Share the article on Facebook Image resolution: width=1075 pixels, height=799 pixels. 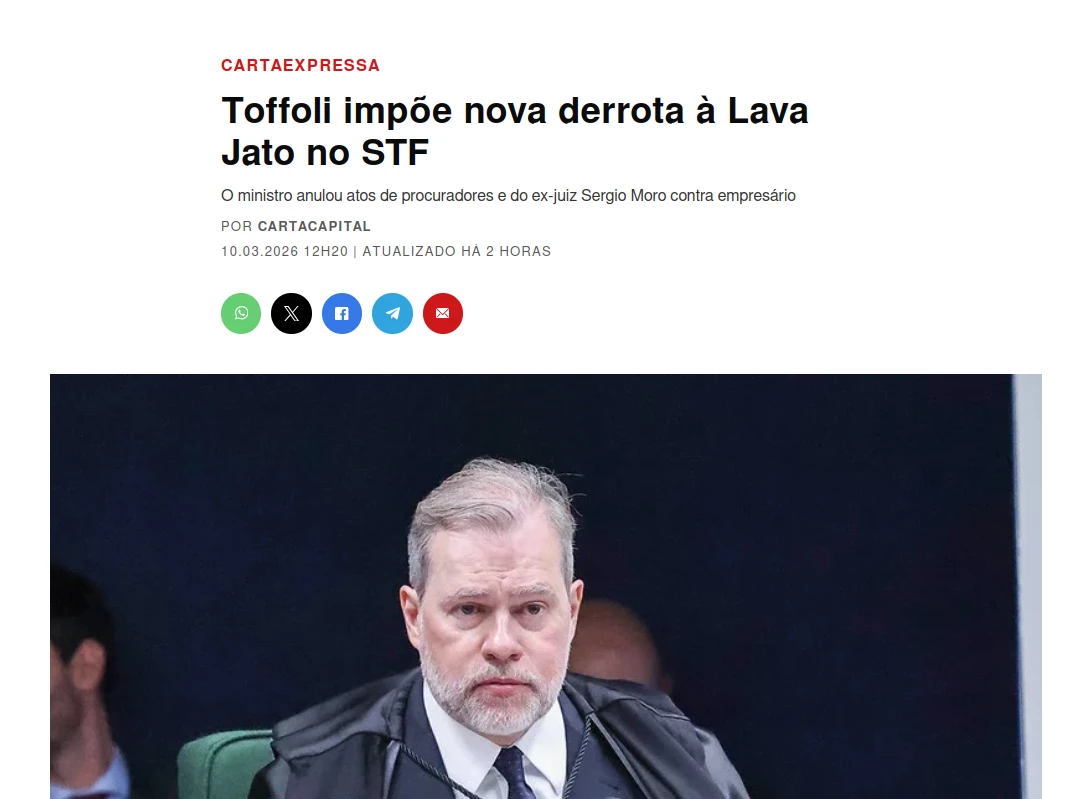pos(341,313)
